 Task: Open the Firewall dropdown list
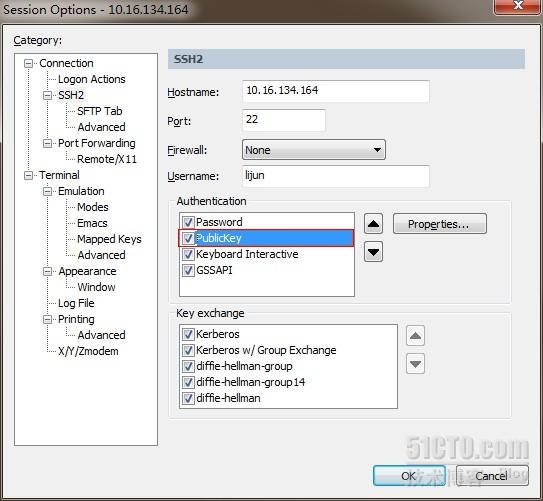(314, 150)
